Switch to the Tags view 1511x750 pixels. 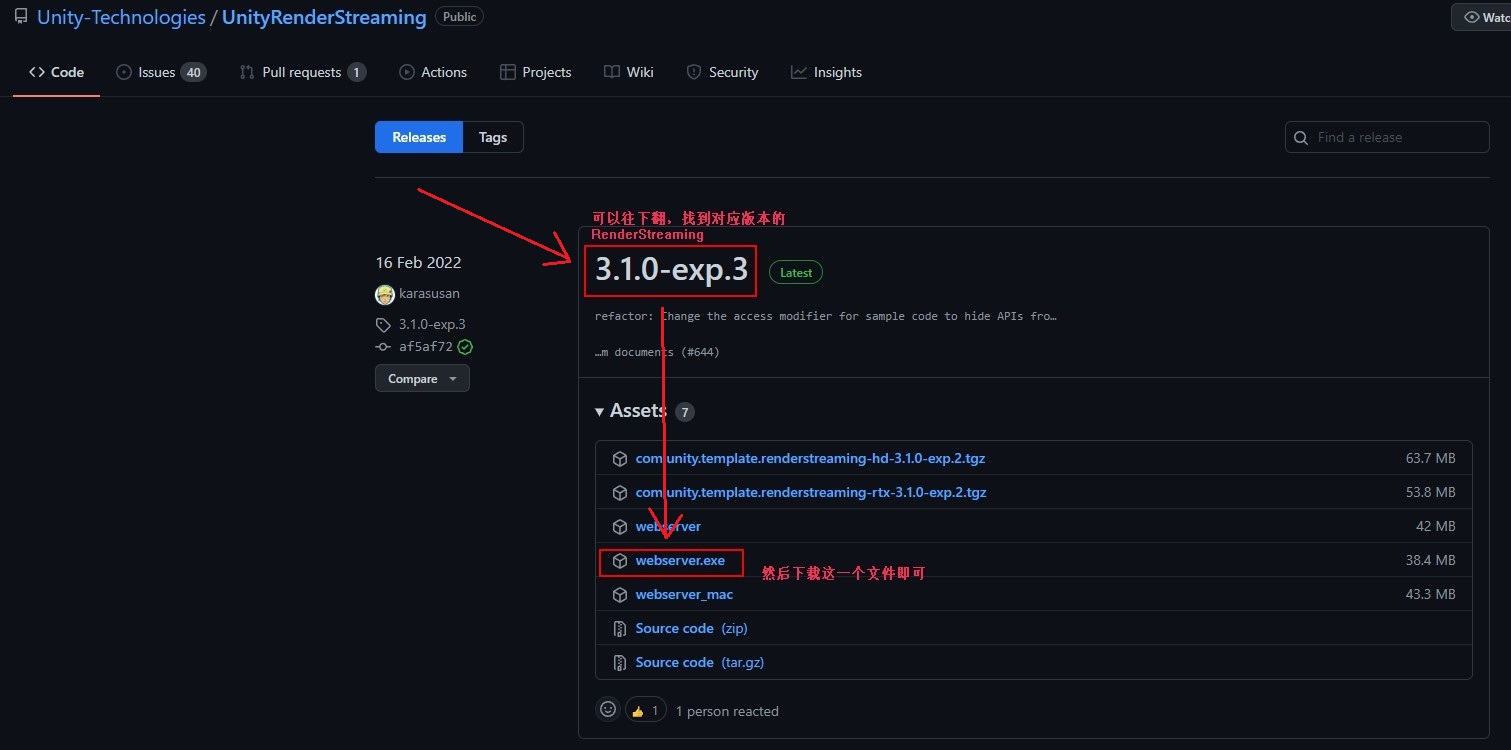pyautogui.click(x=492, y=137)
